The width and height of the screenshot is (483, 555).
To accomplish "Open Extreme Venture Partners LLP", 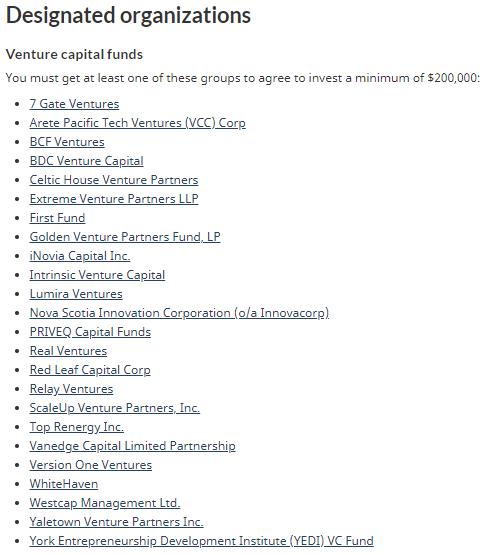I will 114,199.
